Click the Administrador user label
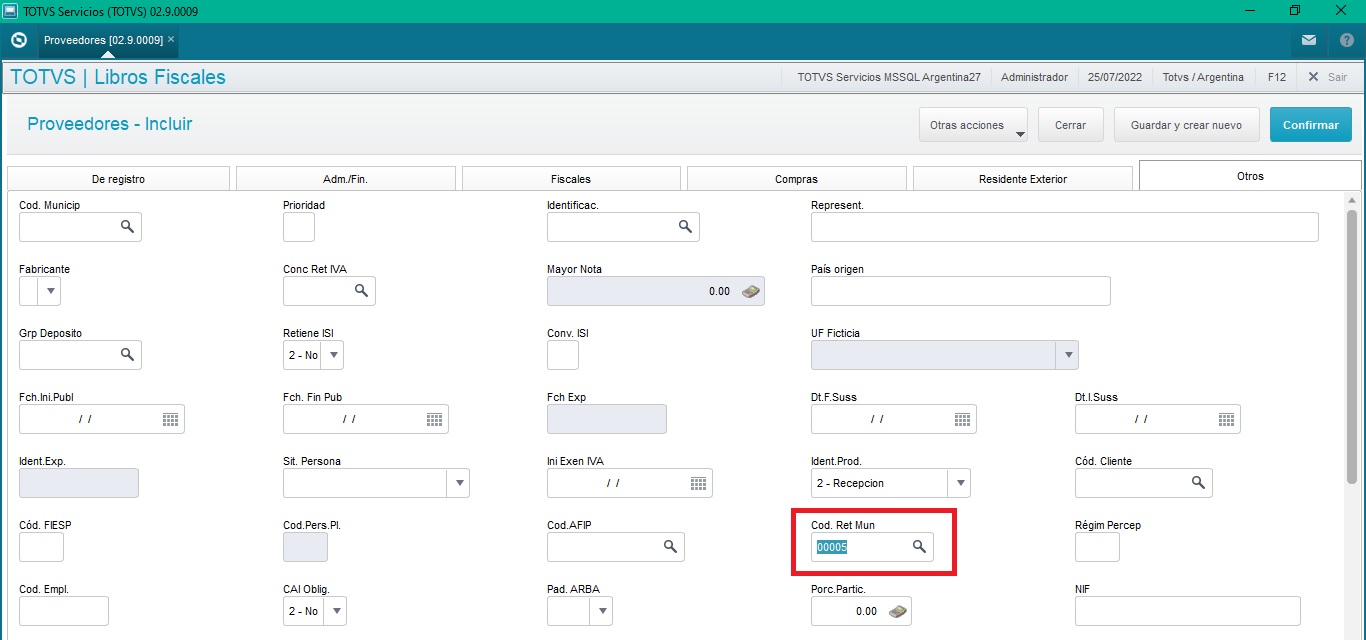Screen dimensions: 1366x640 click(x=1034, y=77)
